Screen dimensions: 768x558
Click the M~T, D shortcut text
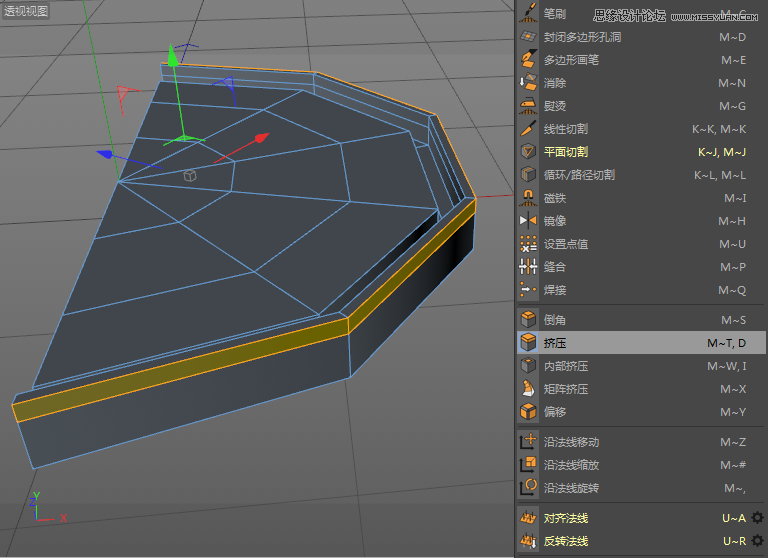click(x=726, y=343)
